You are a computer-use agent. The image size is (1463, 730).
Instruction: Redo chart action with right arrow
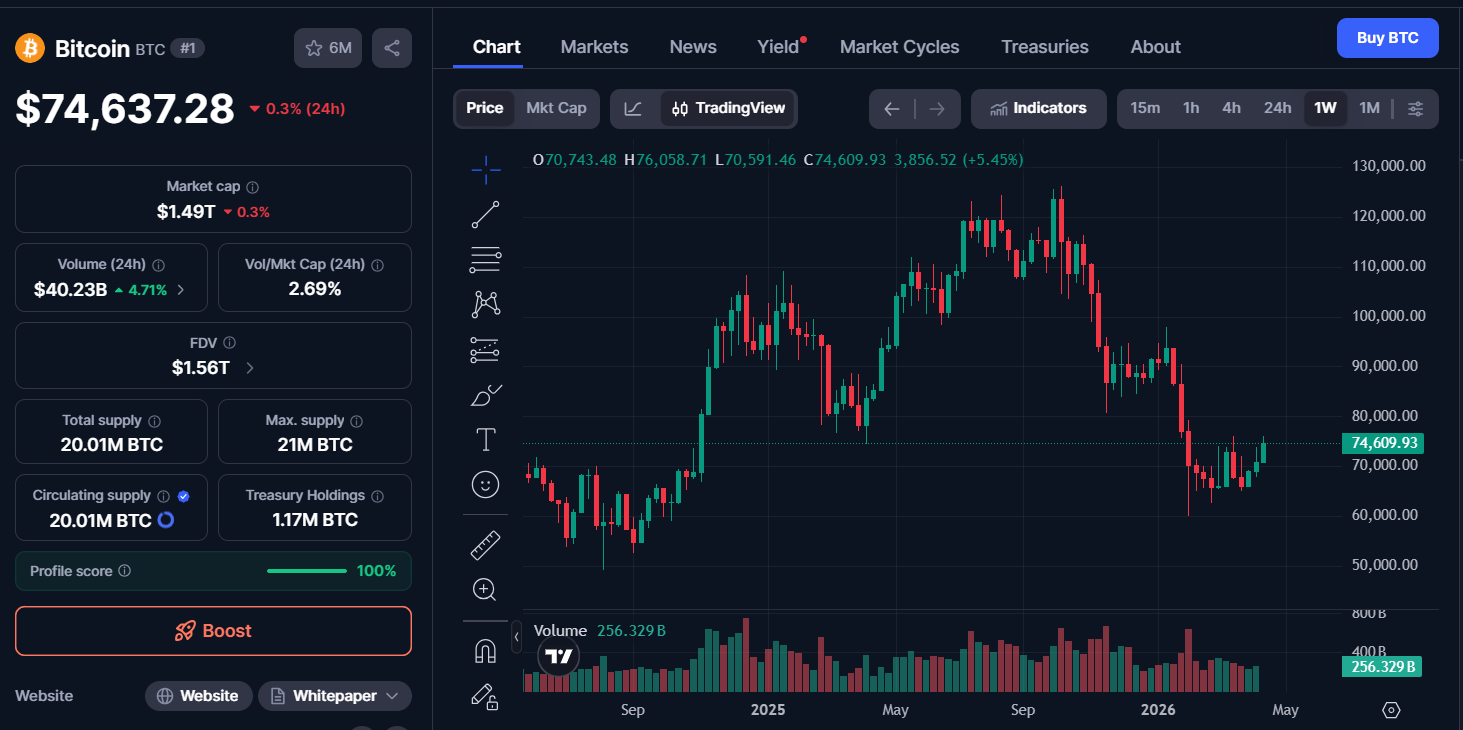click(x=937, y=109)
